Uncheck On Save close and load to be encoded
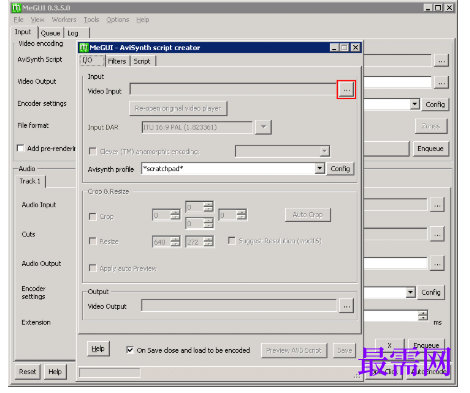This screenshot has width=470, height=393. click(x=130, y=350)
